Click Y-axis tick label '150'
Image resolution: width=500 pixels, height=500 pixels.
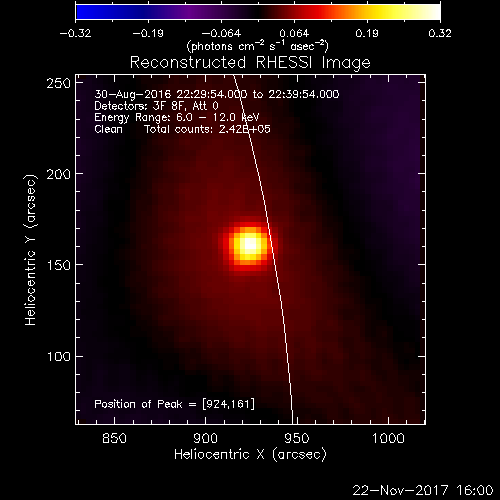(59, 266)
